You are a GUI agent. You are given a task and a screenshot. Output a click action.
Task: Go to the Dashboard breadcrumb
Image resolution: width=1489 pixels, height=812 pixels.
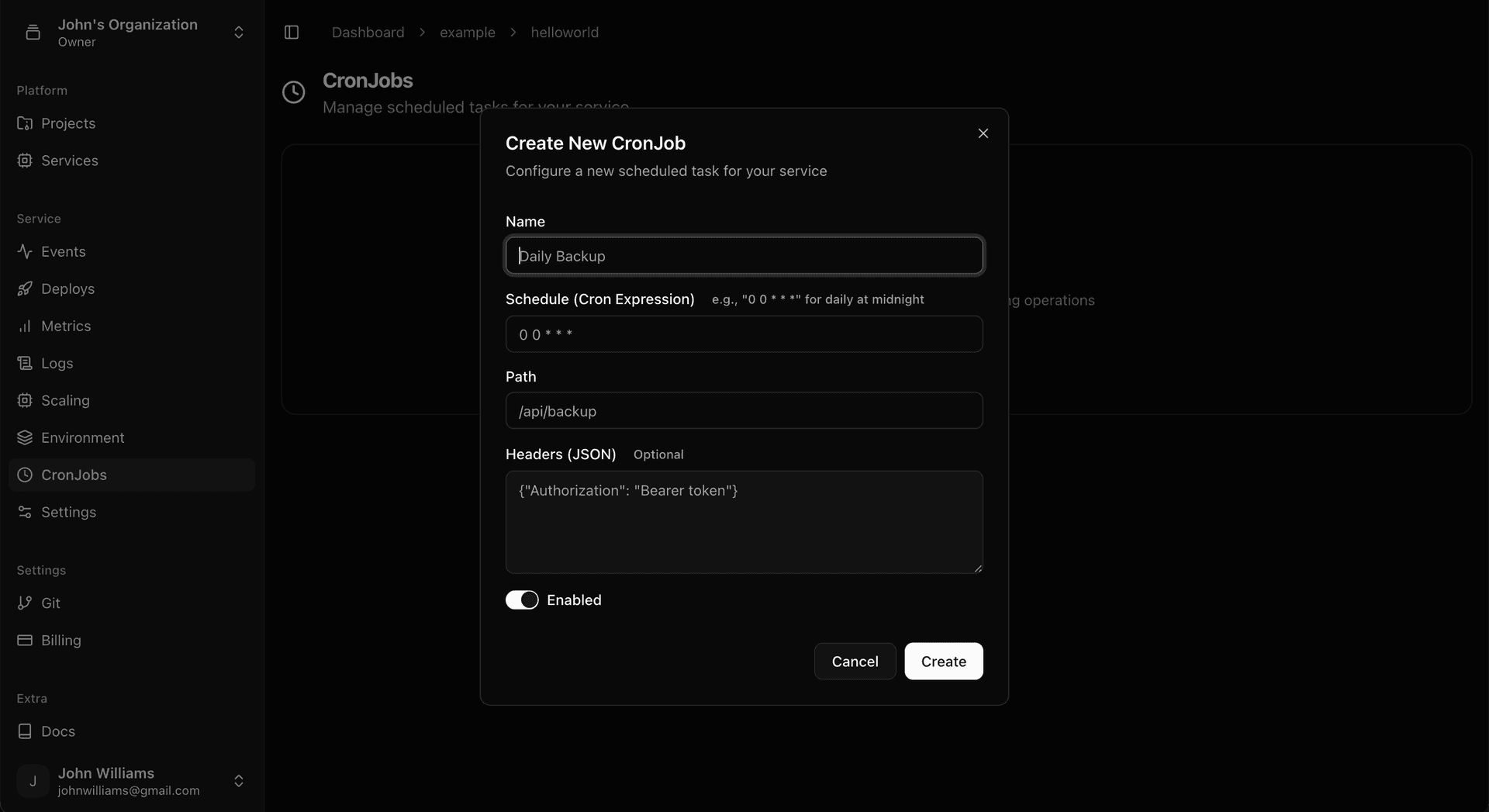[368, 33]
